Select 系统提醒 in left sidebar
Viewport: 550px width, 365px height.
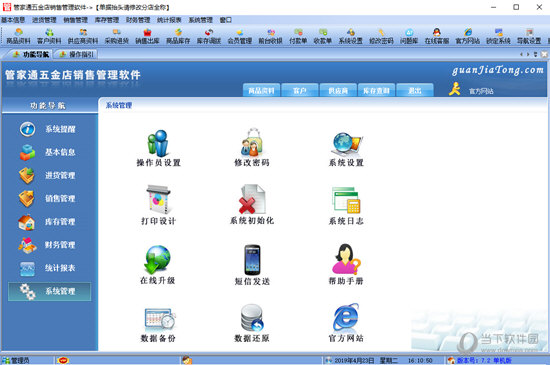(49, 129)
